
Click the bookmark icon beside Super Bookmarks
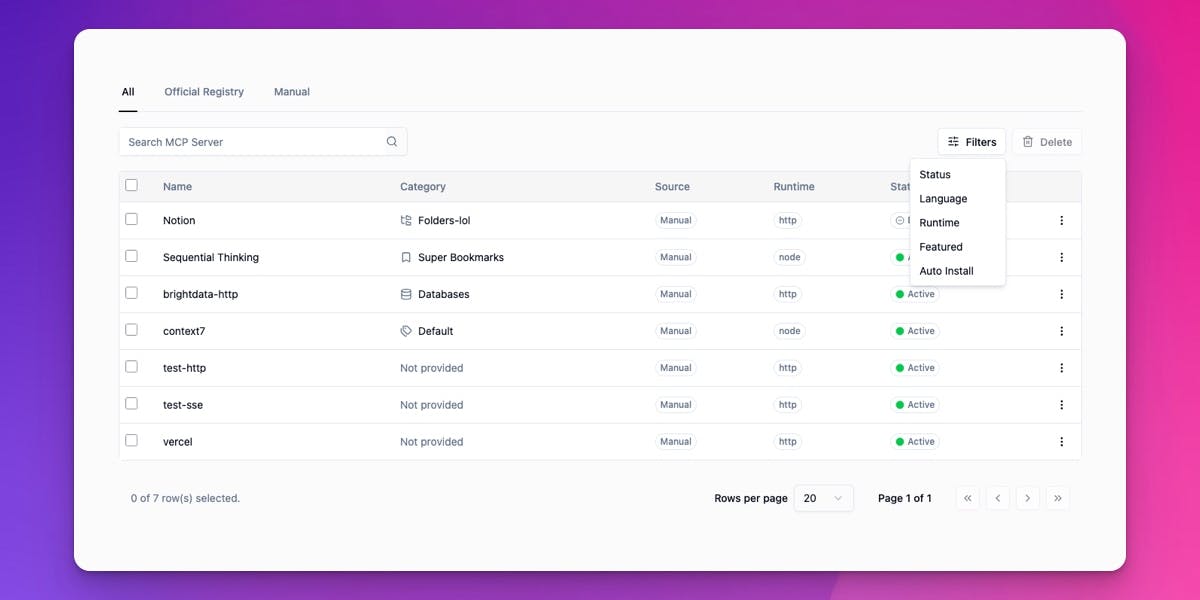click(x=405, y=257)
